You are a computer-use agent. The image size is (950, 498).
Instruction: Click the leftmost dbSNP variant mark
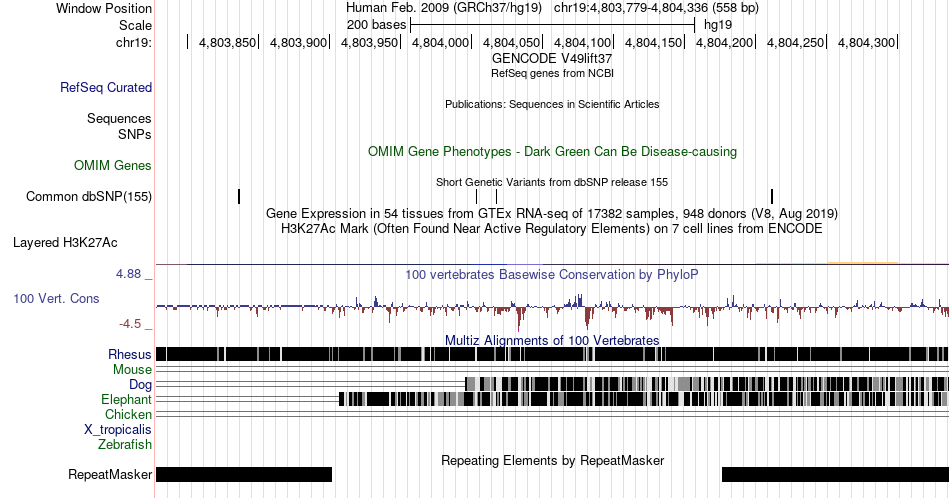[239, 196]
